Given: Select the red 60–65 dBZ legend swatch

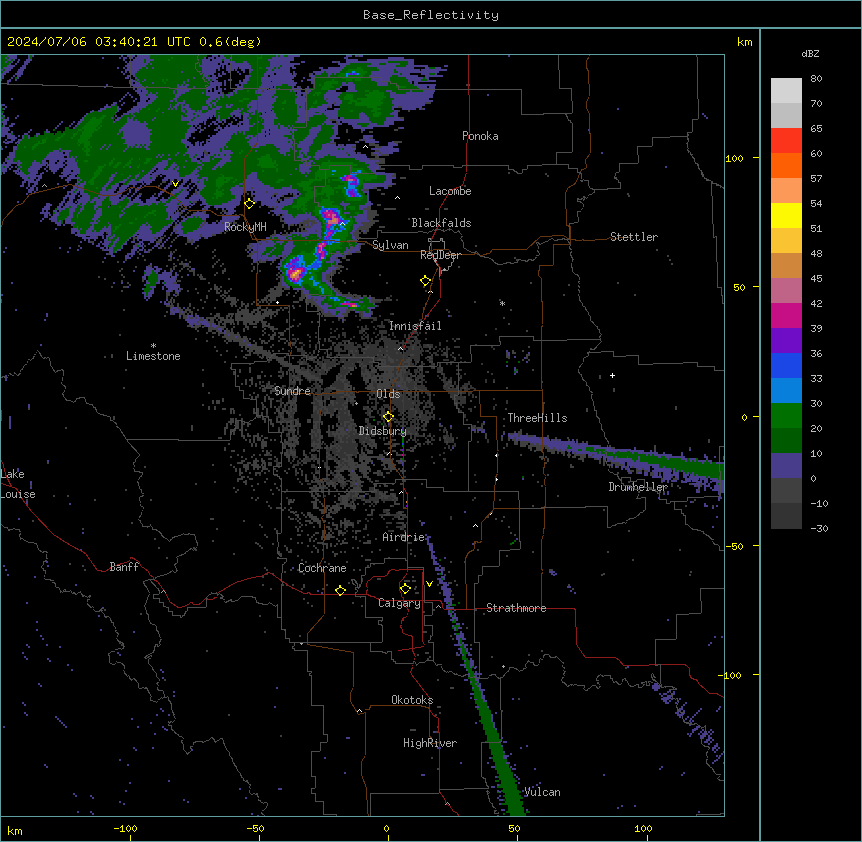Looking at the screenshot, I should tap(786, 141).
